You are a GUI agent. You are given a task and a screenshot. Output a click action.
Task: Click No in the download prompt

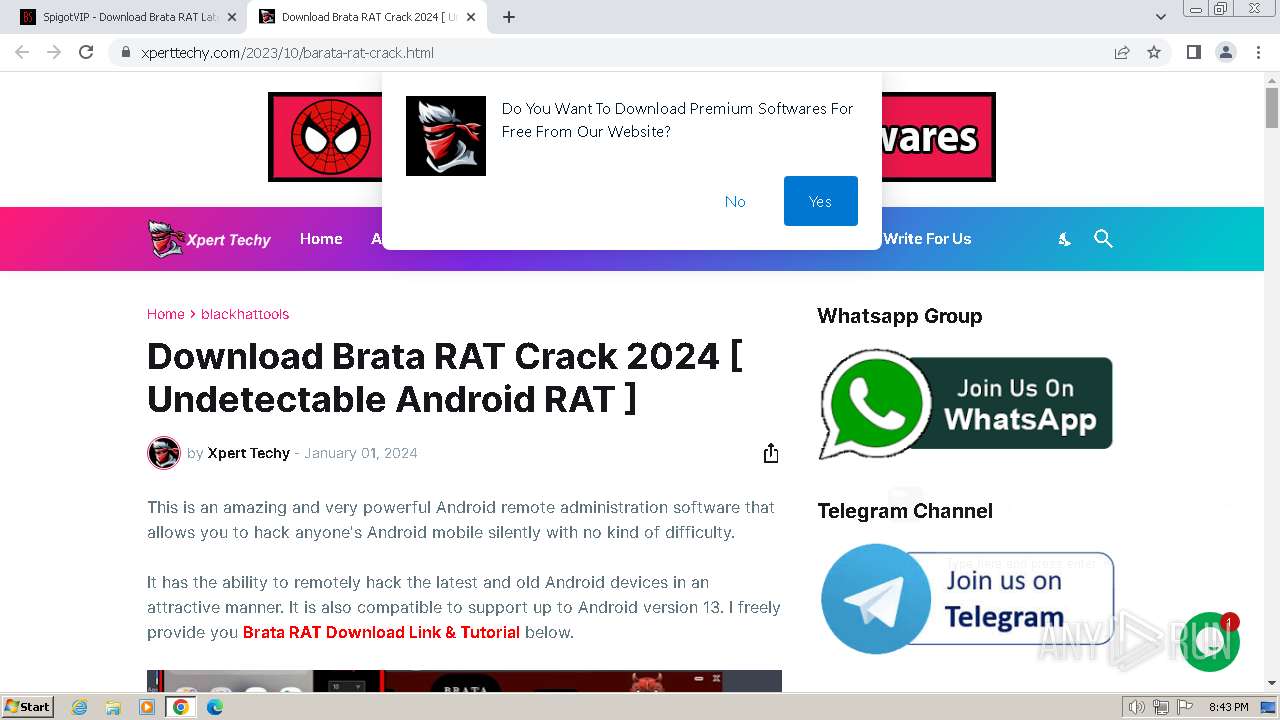pyautogui.click(x=735, y=201)
